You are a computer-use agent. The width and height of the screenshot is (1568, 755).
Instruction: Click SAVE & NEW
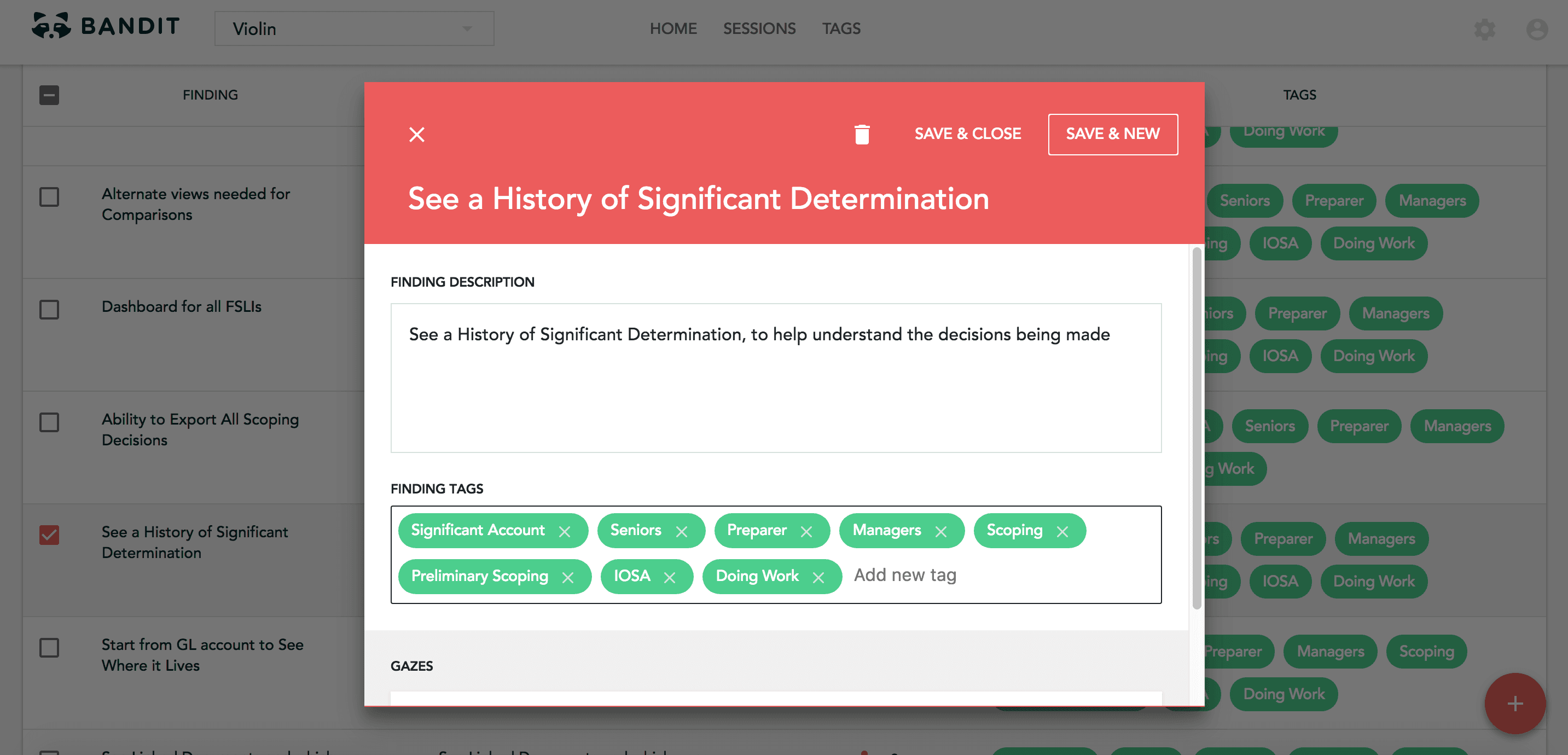(1113, 134)
